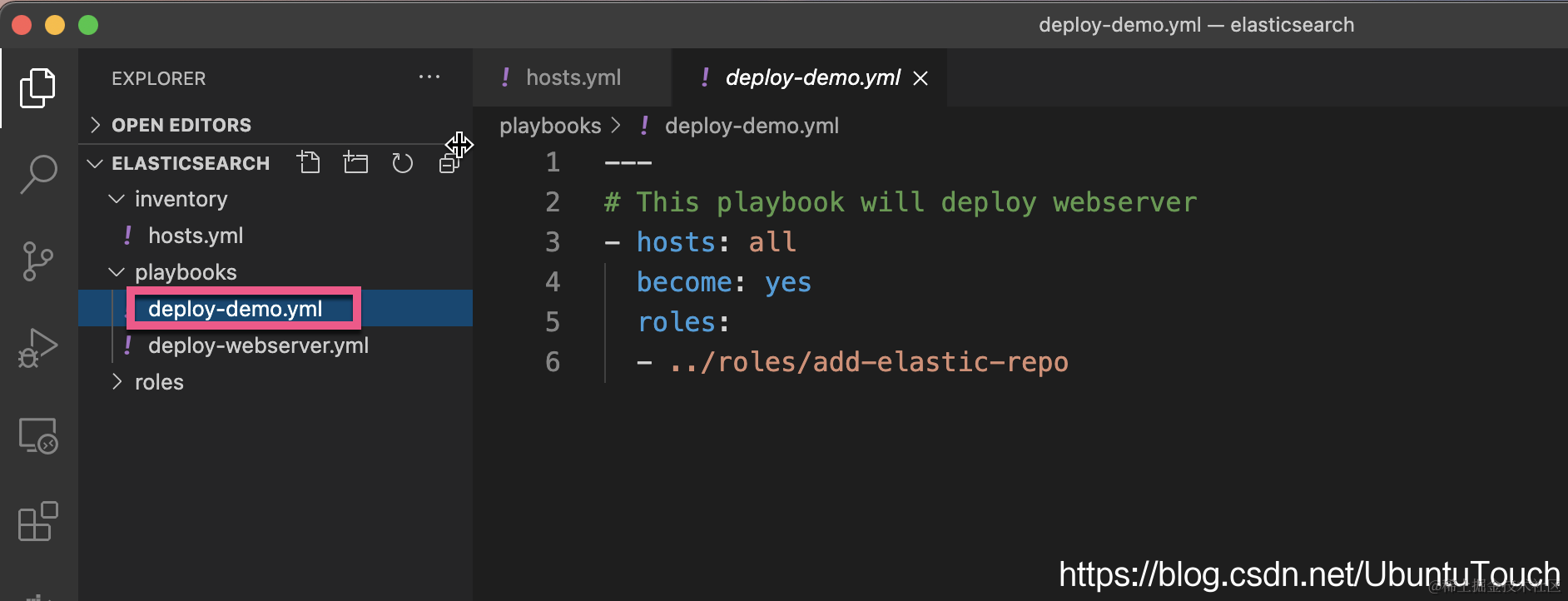
Task: Click the green fullscreen window button
Action: click(88, 25)
